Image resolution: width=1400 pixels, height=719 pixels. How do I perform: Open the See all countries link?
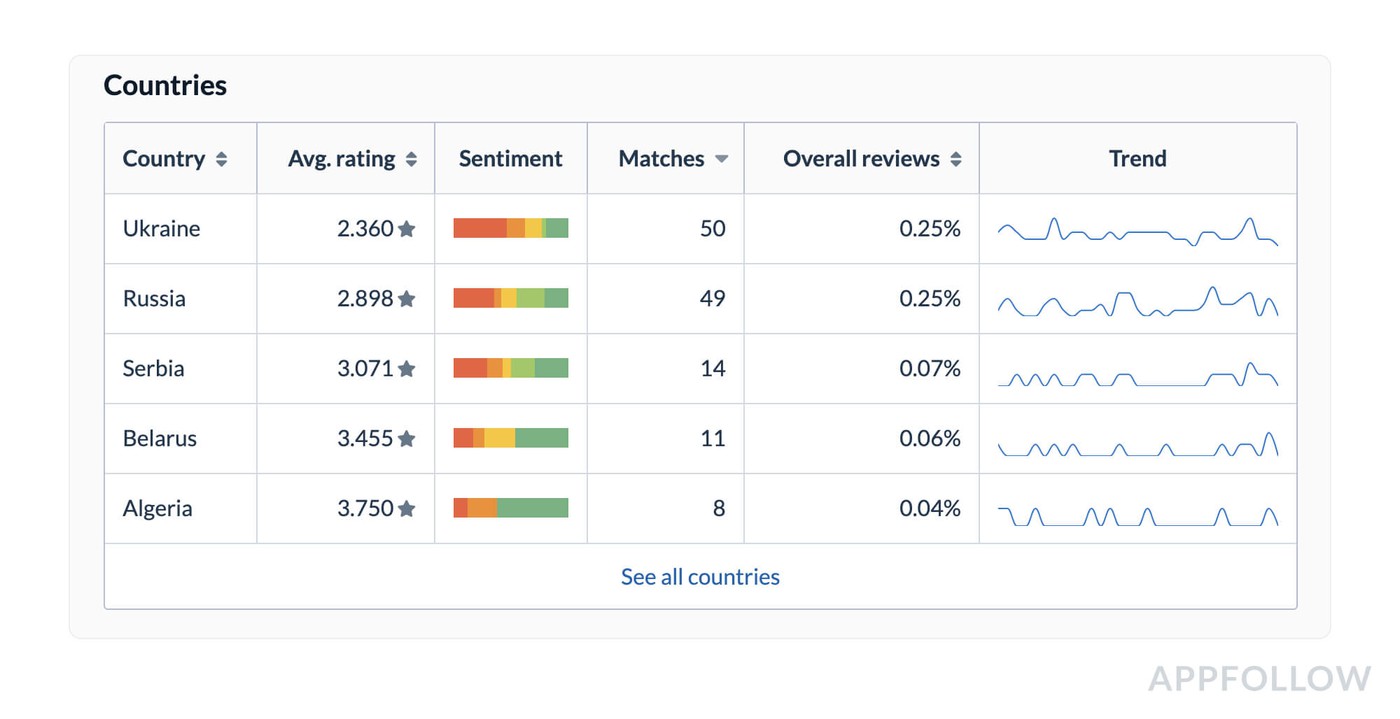tap(700, 577)
